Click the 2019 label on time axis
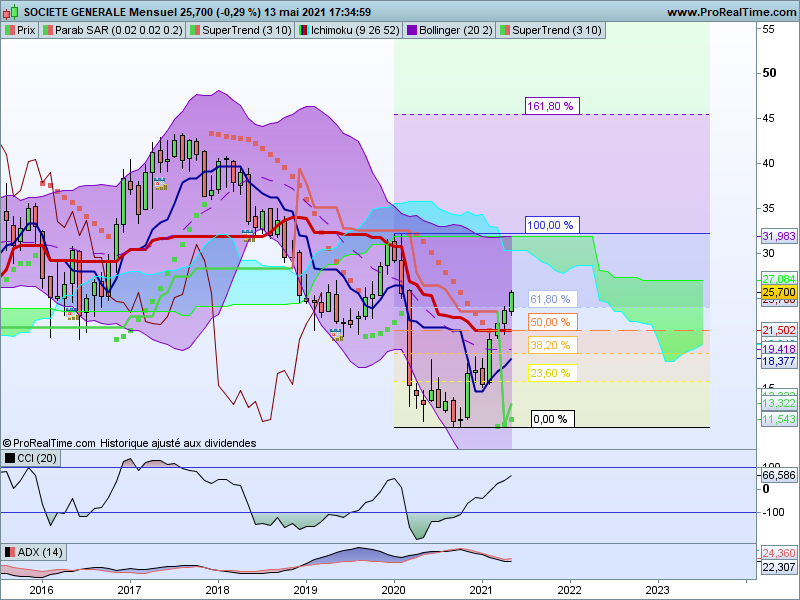This screenshot has height=600, width=800. tap(306, 590)
